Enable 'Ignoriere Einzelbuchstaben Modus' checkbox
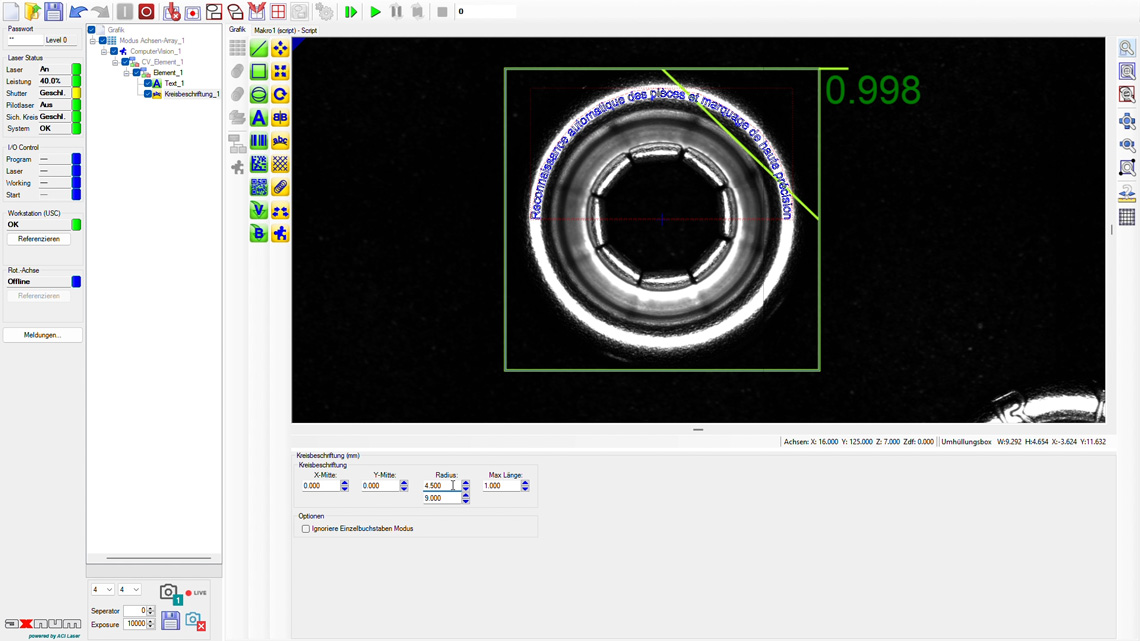This screenshot has width=1140, height=641. 306,529
